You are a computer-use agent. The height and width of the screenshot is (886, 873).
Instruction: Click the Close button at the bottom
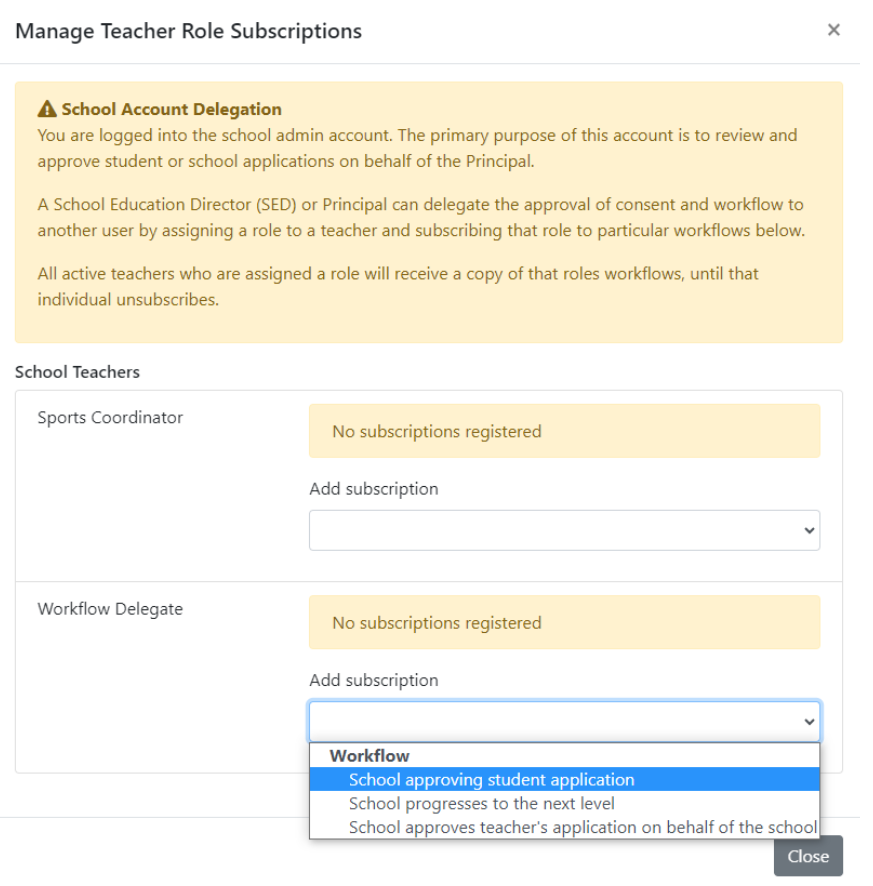tap(808, 856)
